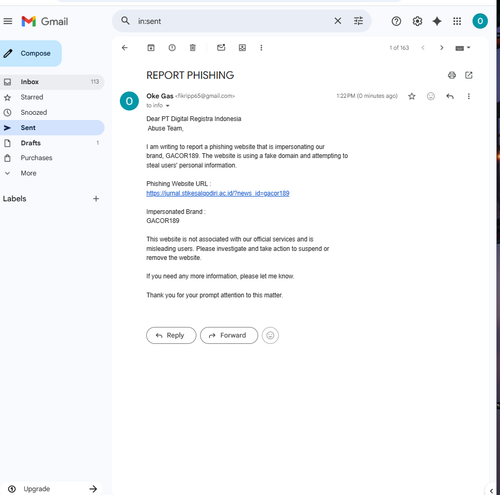Click the Upgrade option
Image resolution: width=500 pixels, height=495 pixels.
(x=52, y=489)
